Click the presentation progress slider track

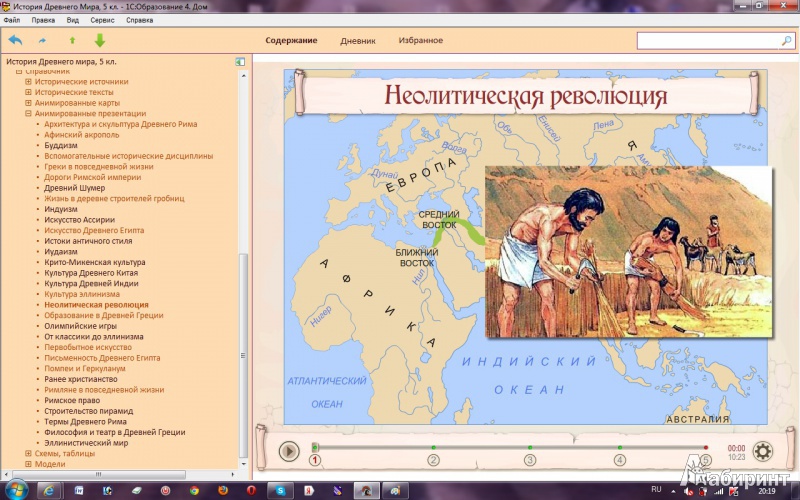510,447
